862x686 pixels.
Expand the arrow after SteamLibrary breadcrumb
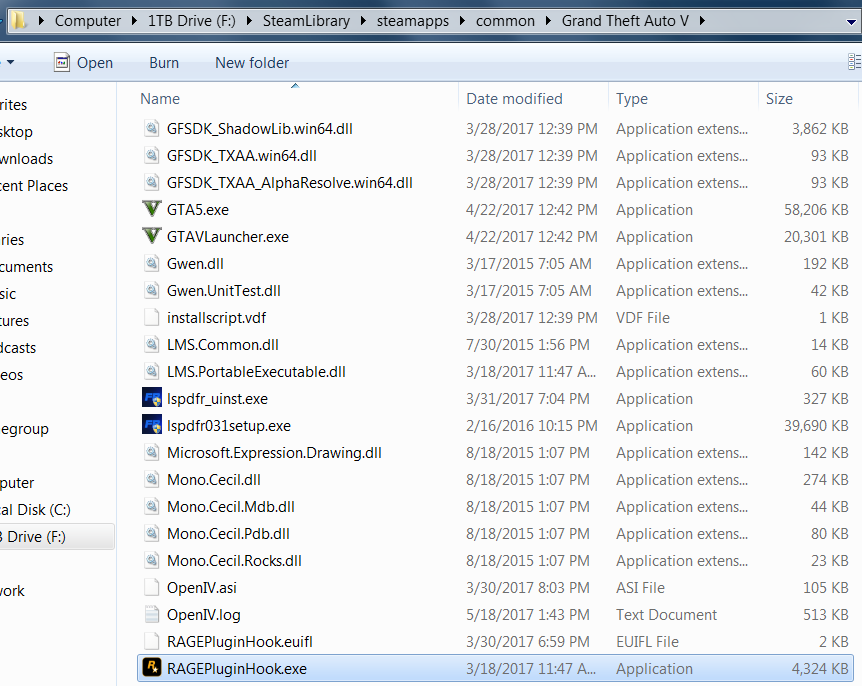click(363, 21)
